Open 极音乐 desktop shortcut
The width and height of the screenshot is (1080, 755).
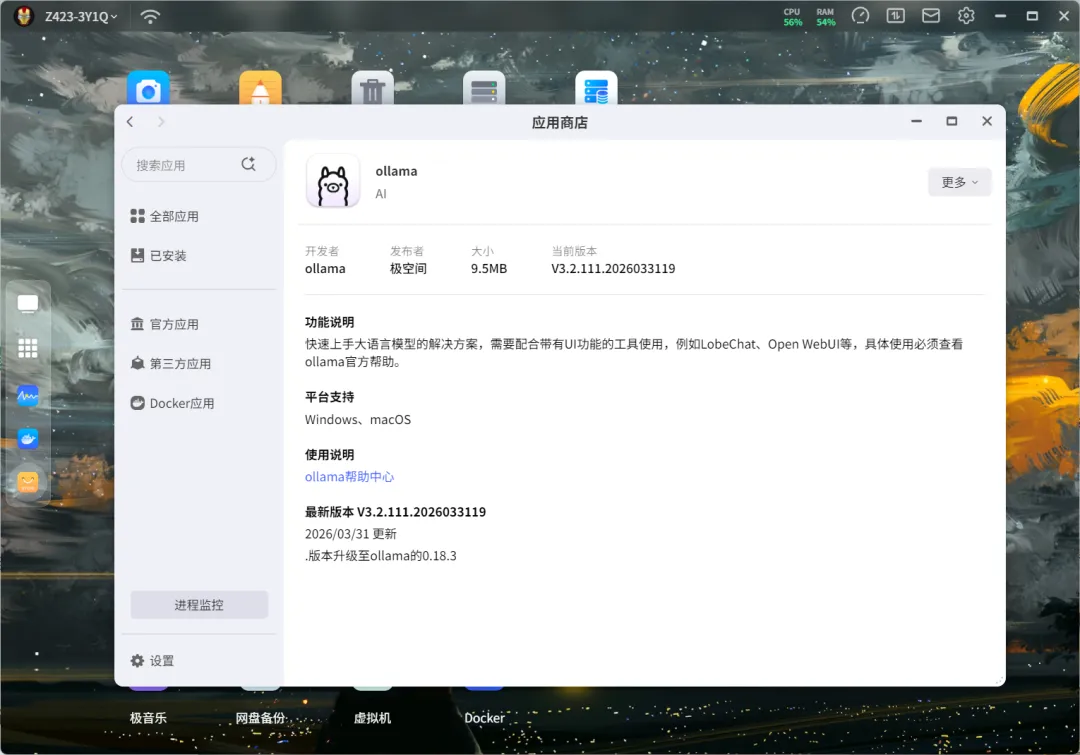tap(148, 718)
